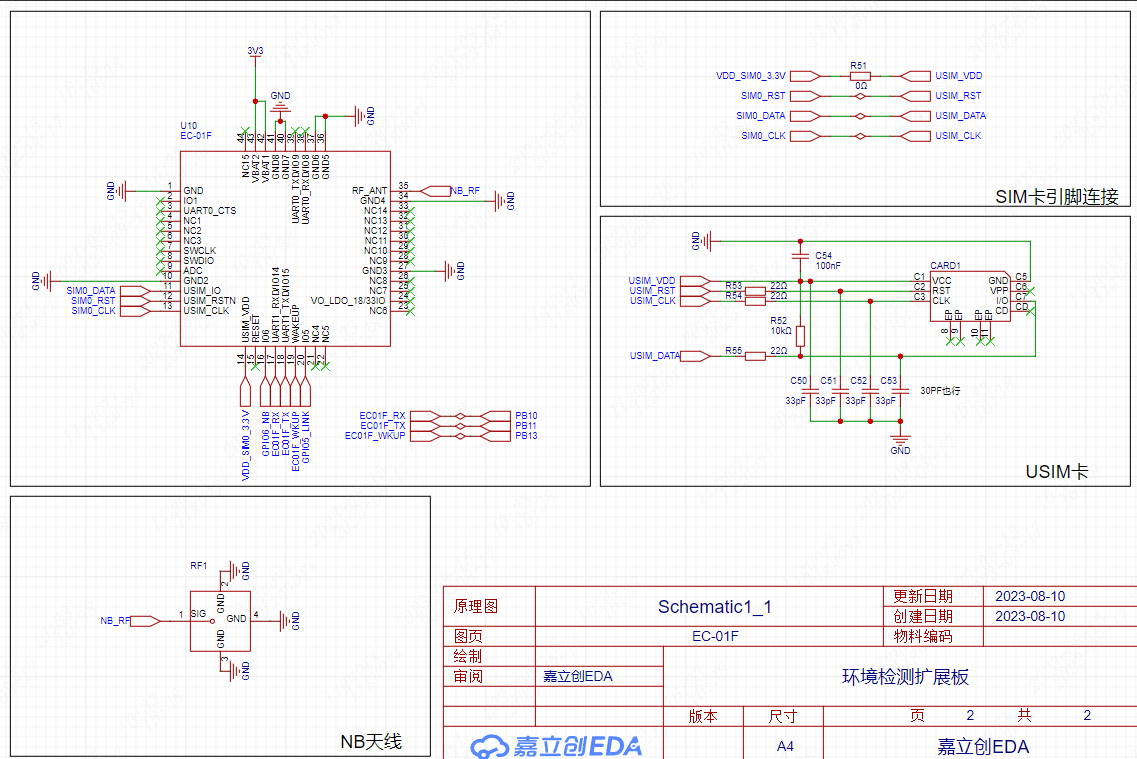Click the 物料编码 label
This screenshot has height=759, width=1137.
(x=922, y=636)
